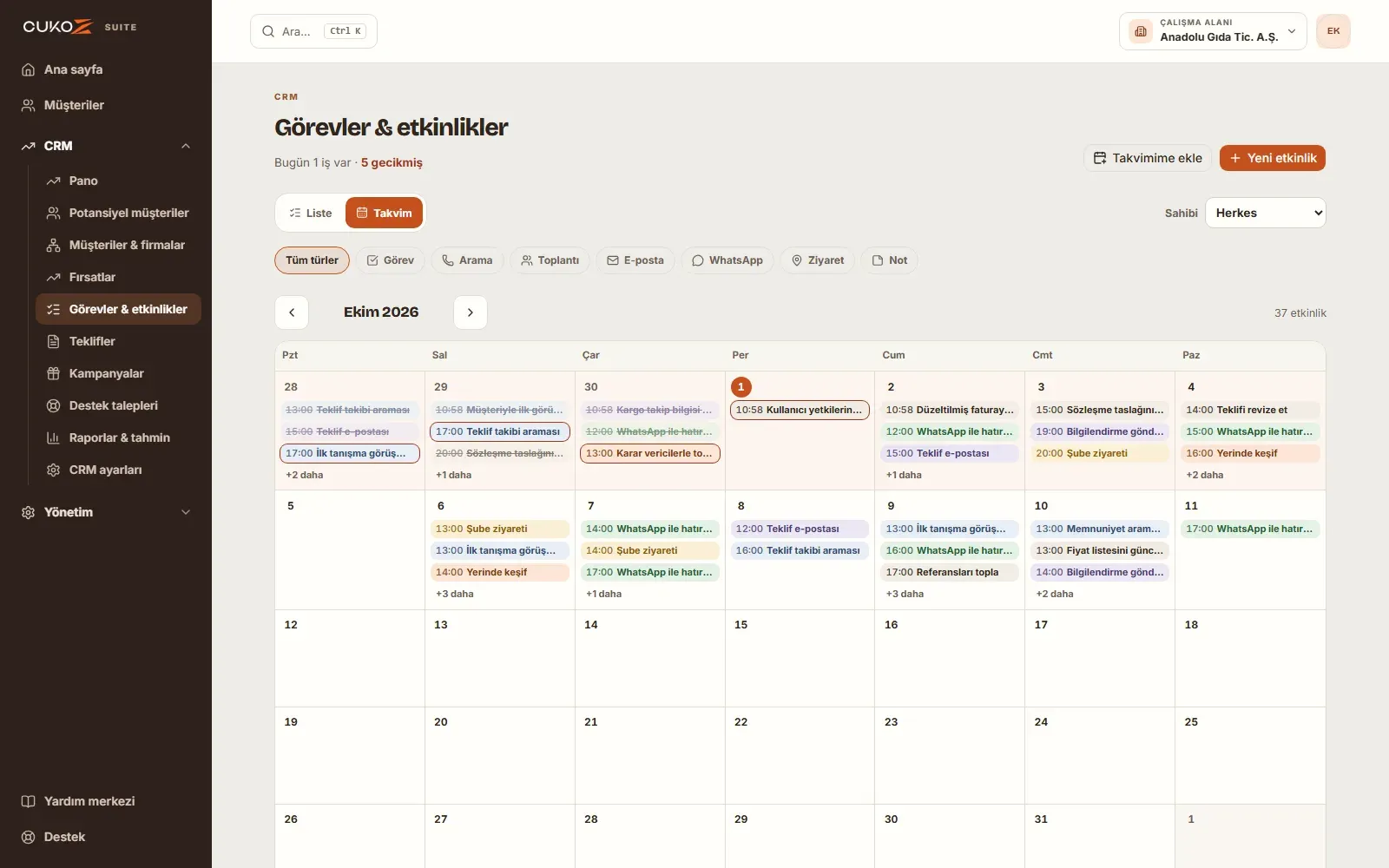Open the Pano page
This screenshot has width=1389, height=868.
[x=118, y=181]
